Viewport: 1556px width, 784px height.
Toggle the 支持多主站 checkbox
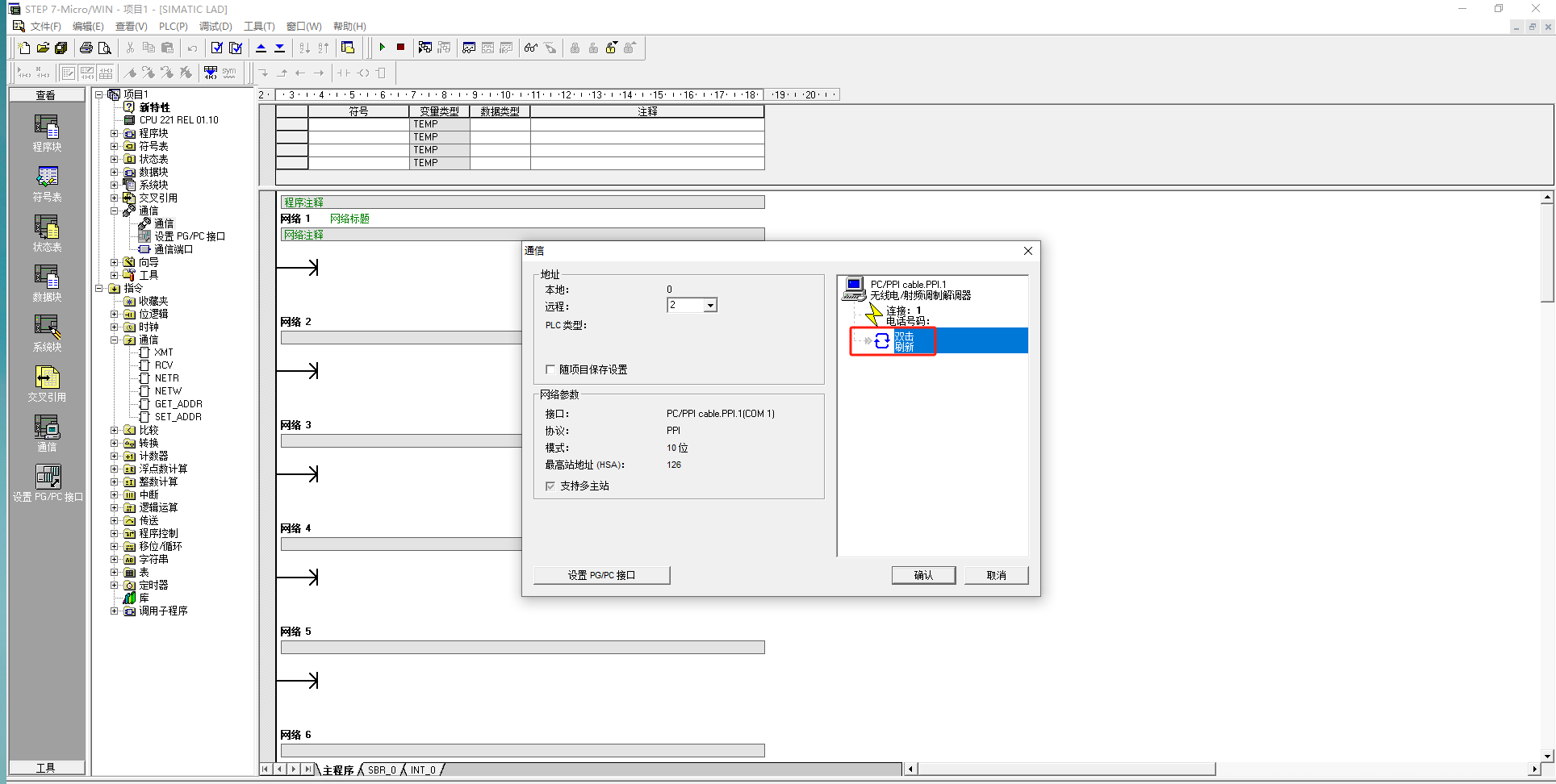click(x=550, y=486)
